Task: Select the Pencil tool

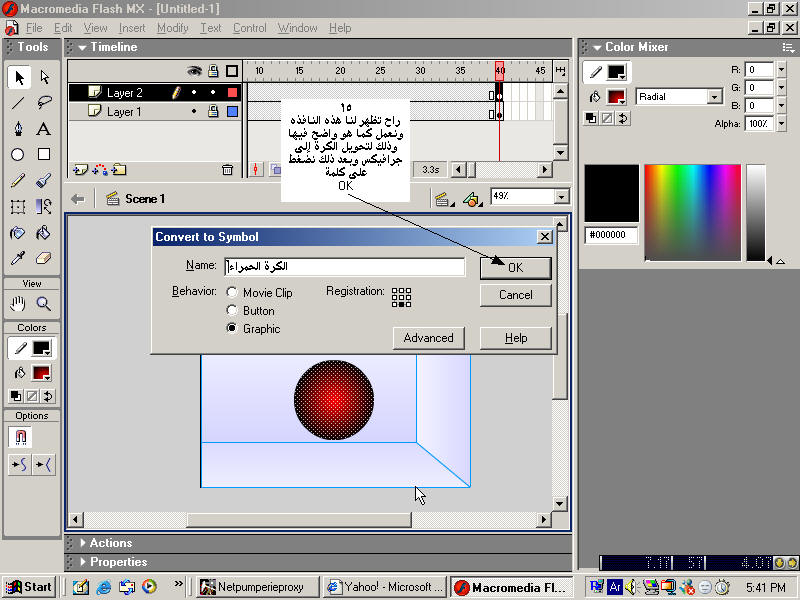Action: tap(18, 181)
